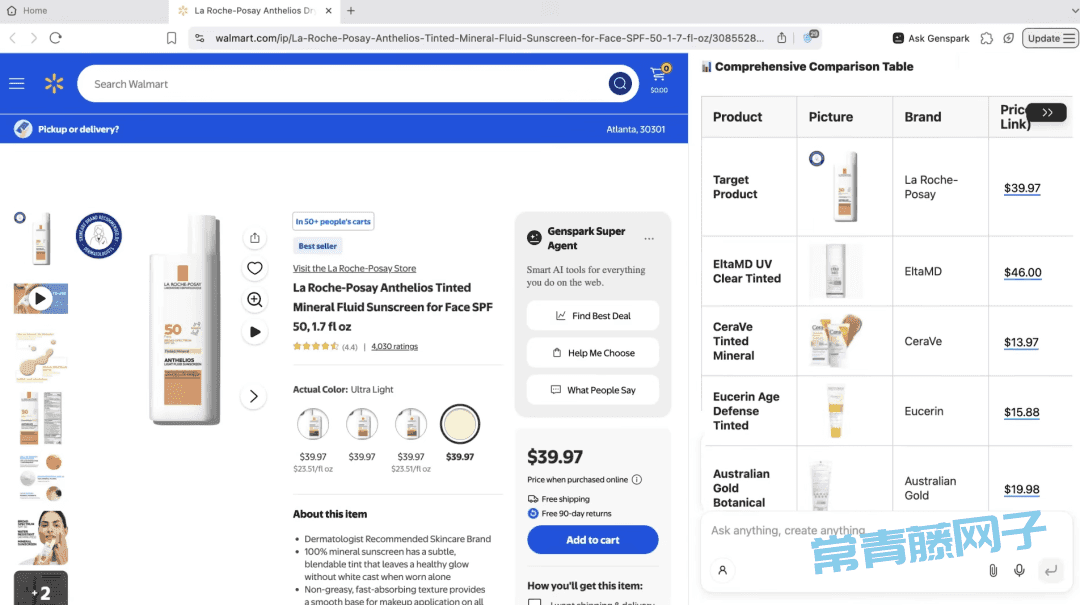Viewport: 1080px width, 605px height.
Task: Open the Eucerin $15.88 price link
Action: tap(1021, 412)
